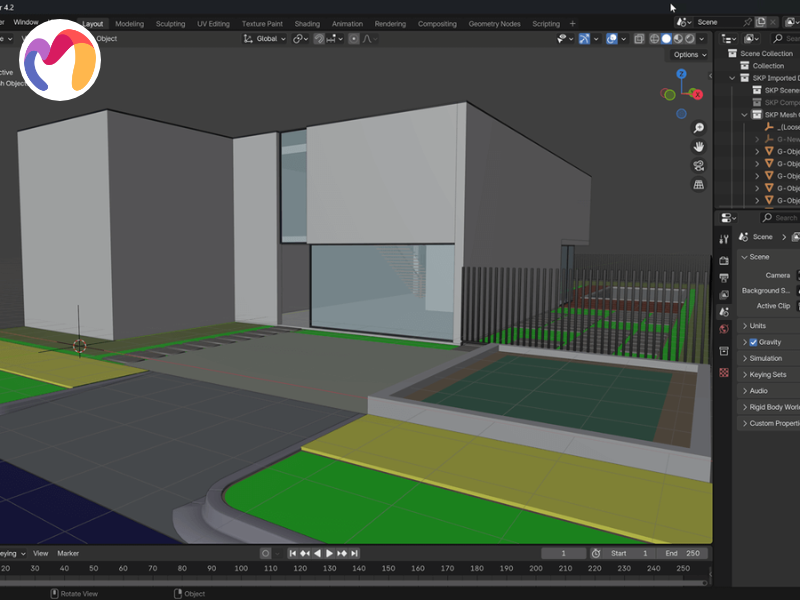Open the Marker menu in timeline
800x600 pixels.
[x=68, y=553]
